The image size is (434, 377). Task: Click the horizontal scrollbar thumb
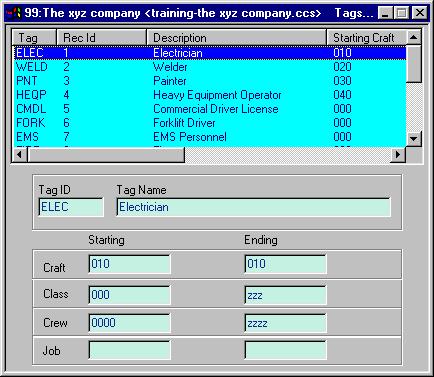[106, 155]
